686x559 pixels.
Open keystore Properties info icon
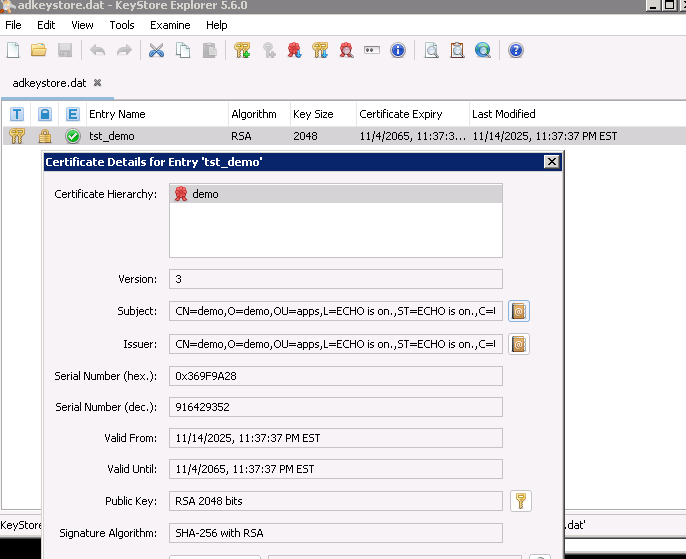coord(398,50)
